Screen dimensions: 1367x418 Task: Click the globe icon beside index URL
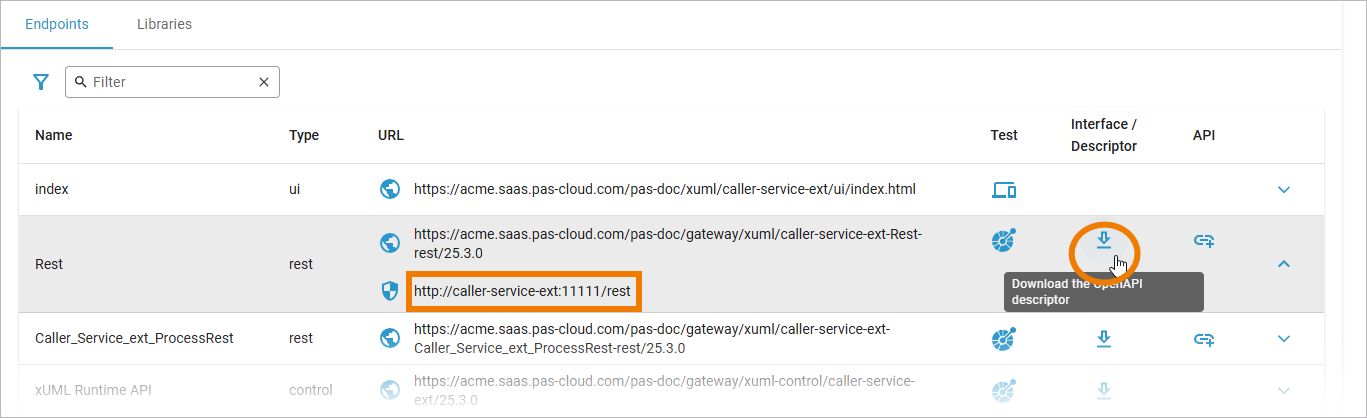click(x=390, y=189)
